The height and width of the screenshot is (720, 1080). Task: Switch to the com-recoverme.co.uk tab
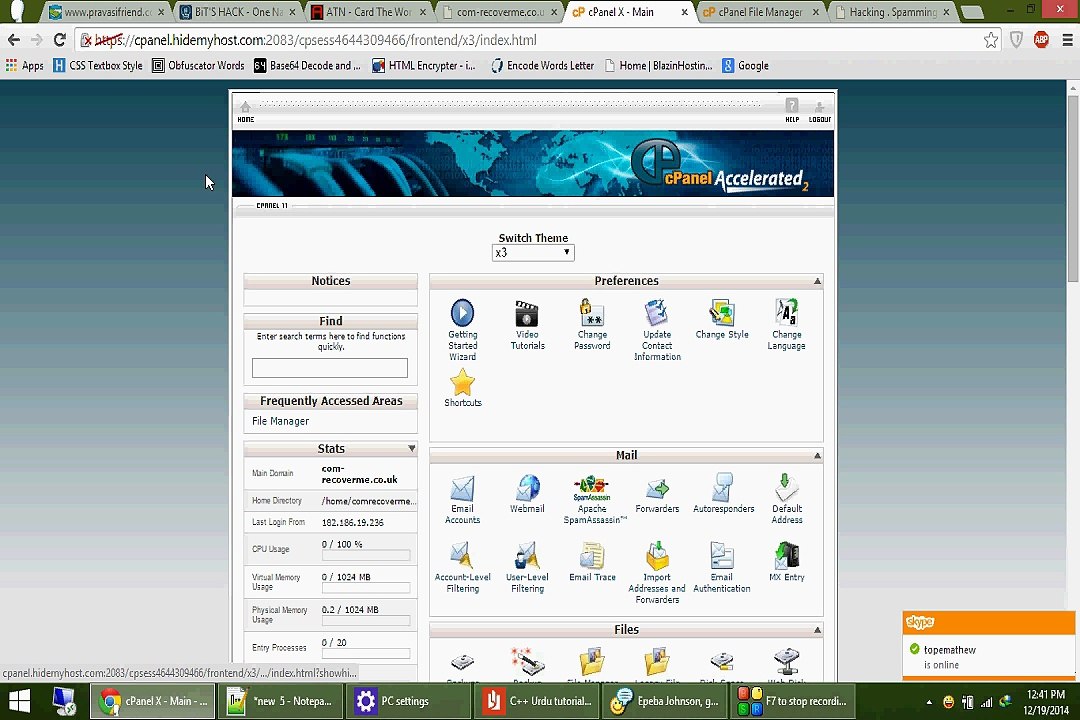500,12
